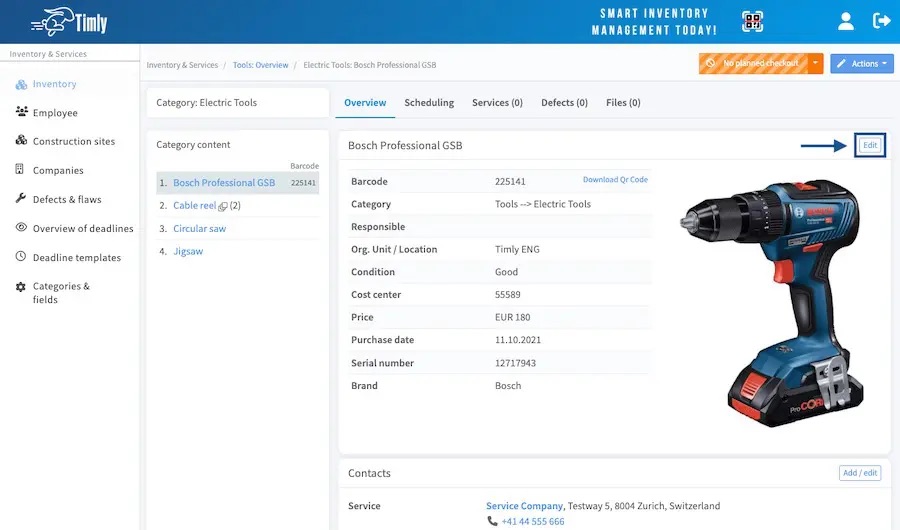Click pencil icon on Actions button

841,64
